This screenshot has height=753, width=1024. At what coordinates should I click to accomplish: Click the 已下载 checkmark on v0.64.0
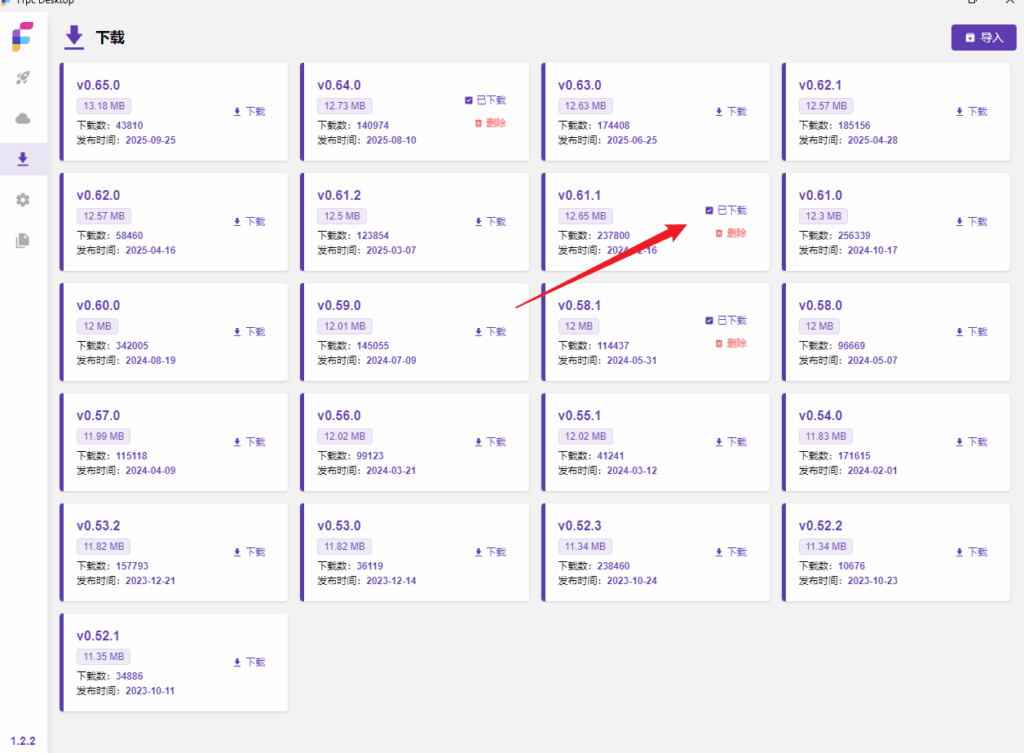[469, 100]
